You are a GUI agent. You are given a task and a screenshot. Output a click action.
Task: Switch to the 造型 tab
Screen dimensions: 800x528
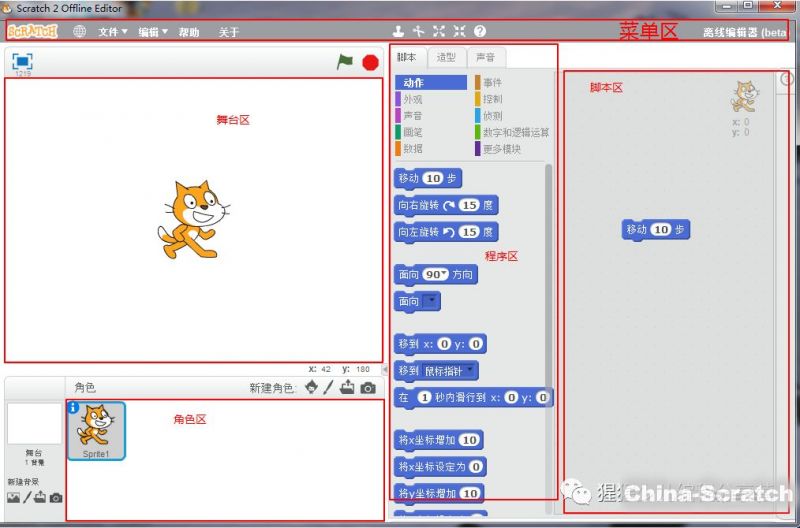(x=446, y=58)
